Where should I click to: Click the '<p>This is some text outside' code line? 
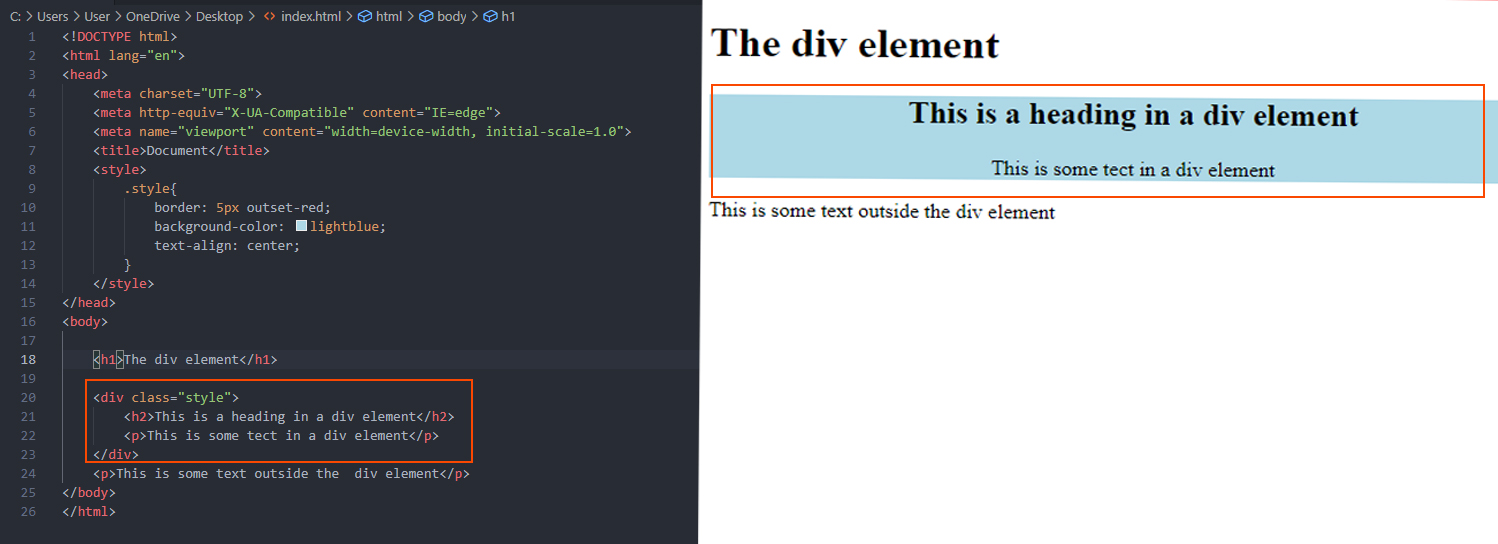pos(281,474)
